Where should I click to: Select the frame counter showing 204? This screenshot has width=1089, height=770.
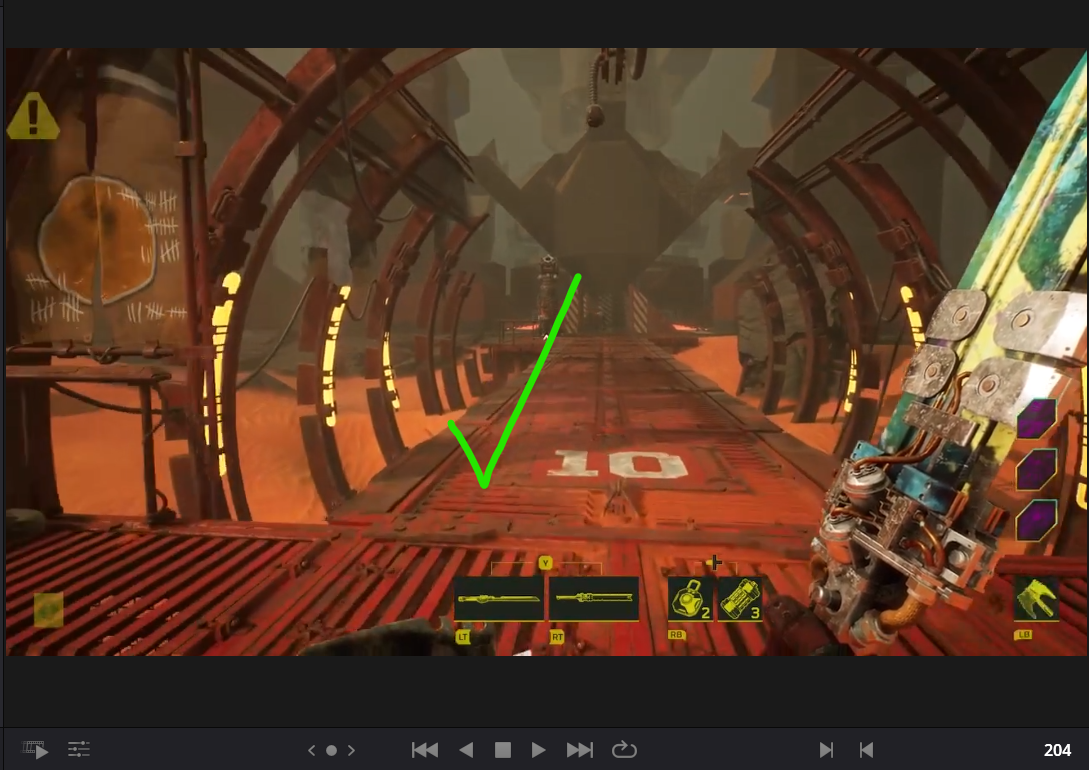1057,750
